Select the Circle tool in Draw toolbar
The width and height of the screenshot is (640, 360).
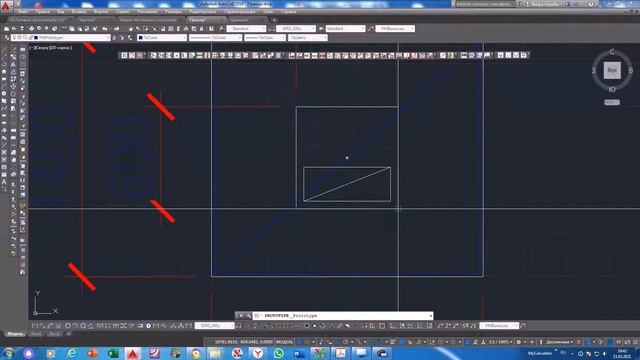4,94
